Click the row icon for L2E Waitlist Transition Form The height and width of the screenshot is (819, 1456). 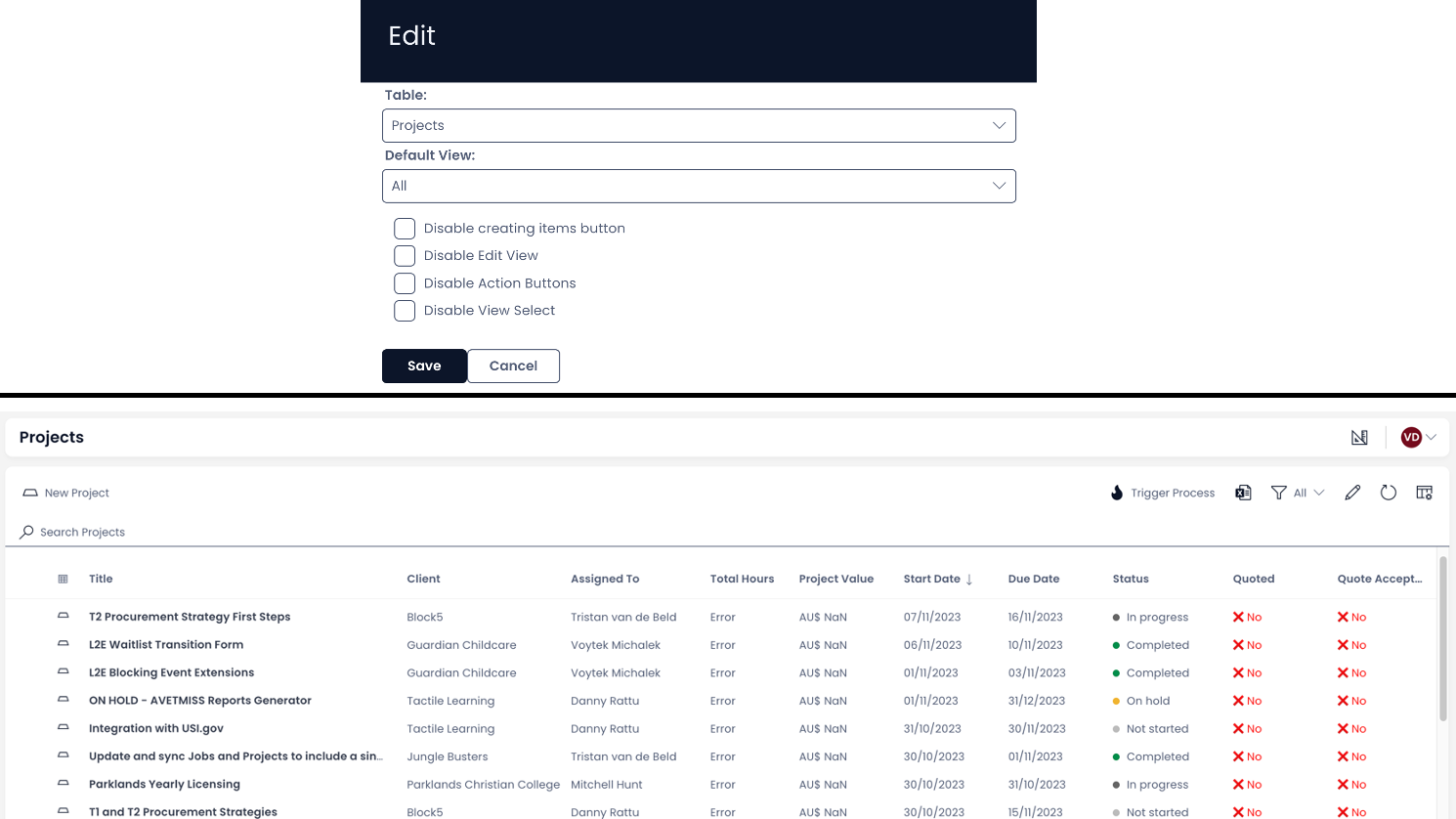(64, 644)
